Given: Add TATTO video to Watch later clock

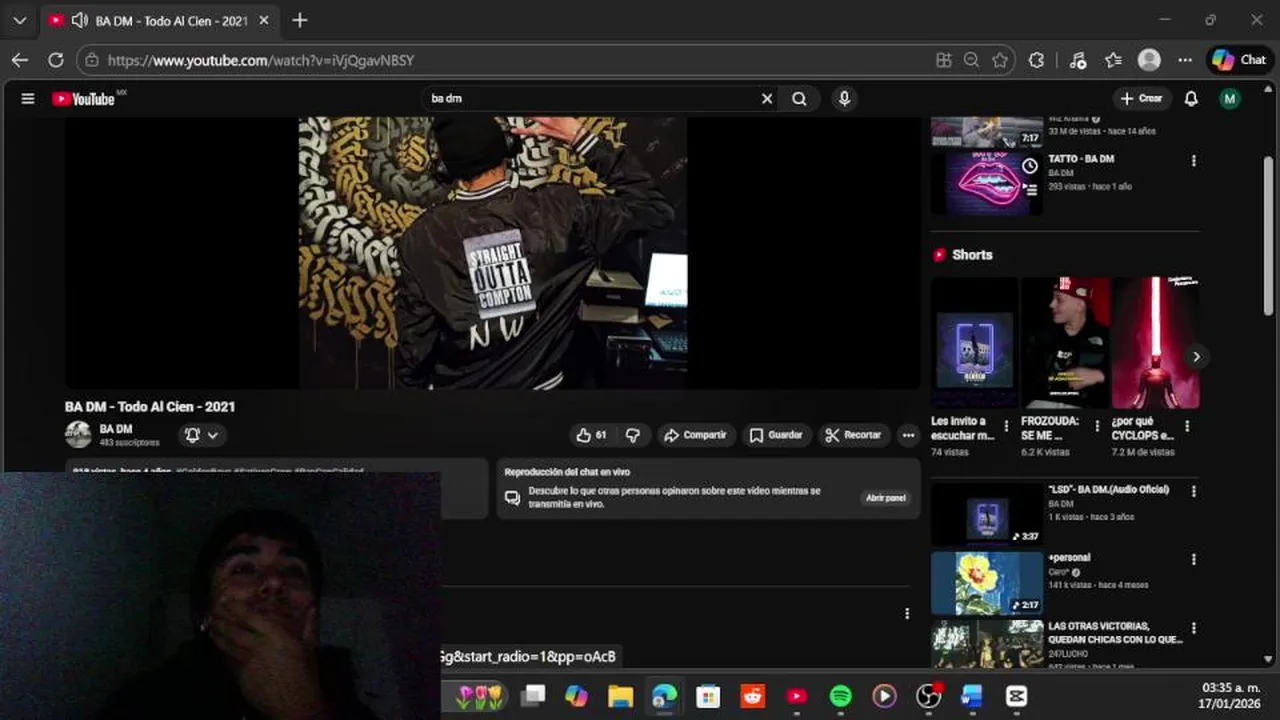Looking at the screenshot, I should click(x=1029, y=166).
